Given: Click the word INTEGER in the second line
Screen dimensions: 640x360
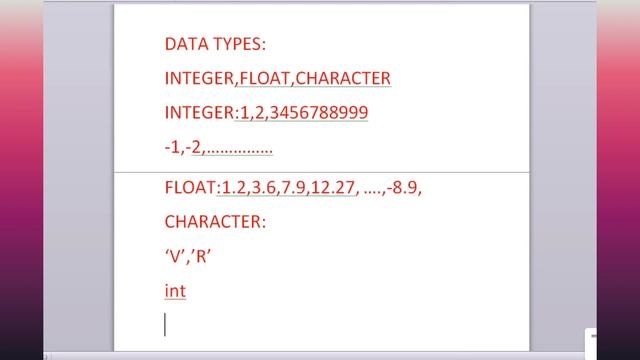Looking at the screenshot, I should pyautogui.click(x=199, y=78).
